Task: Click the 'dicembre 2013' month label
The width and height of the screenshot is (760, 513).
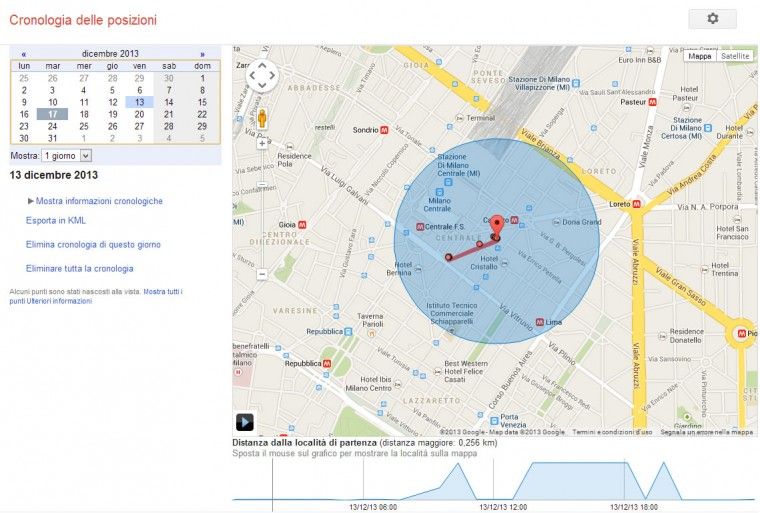Action: 110,53
